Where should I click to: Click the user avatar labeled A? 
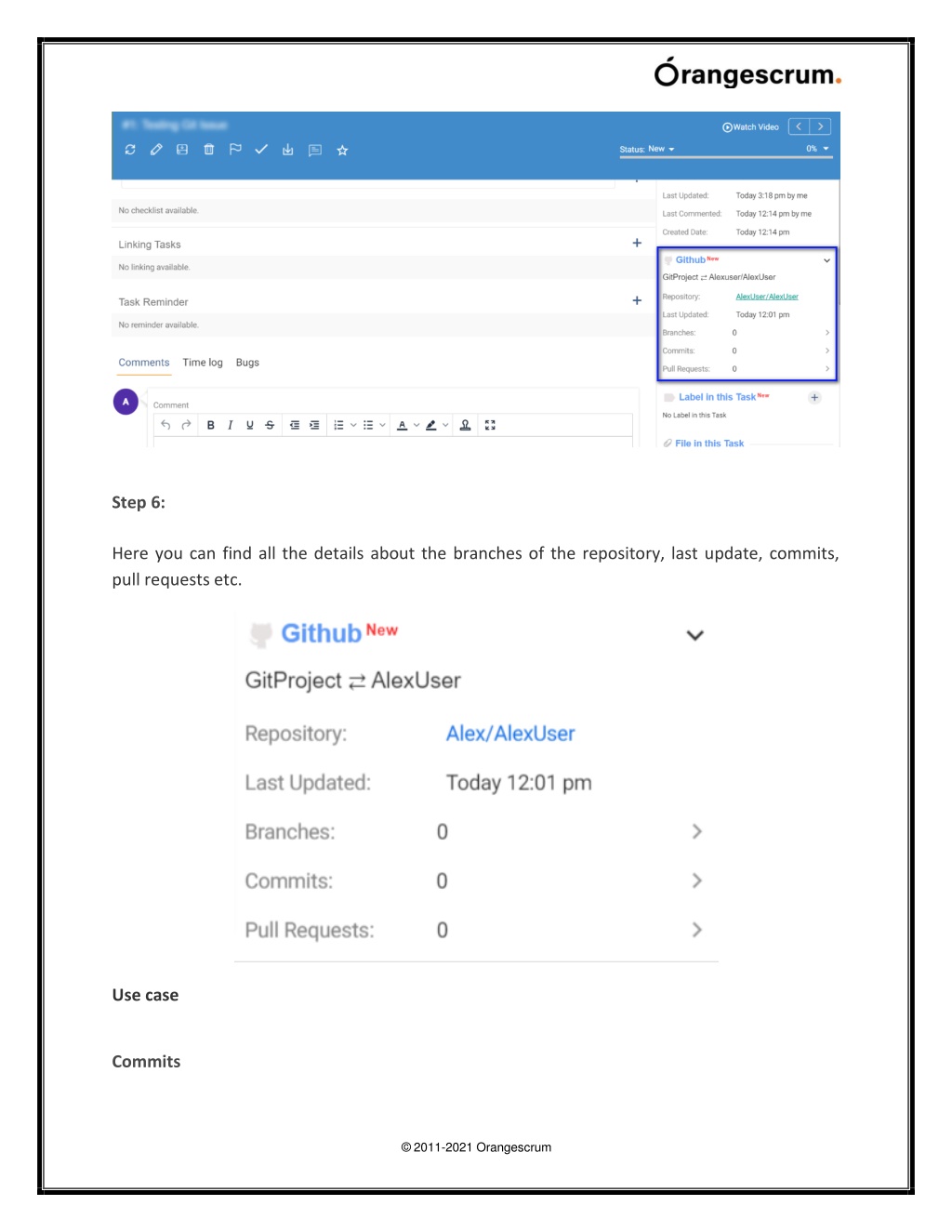tap(126, 402)
